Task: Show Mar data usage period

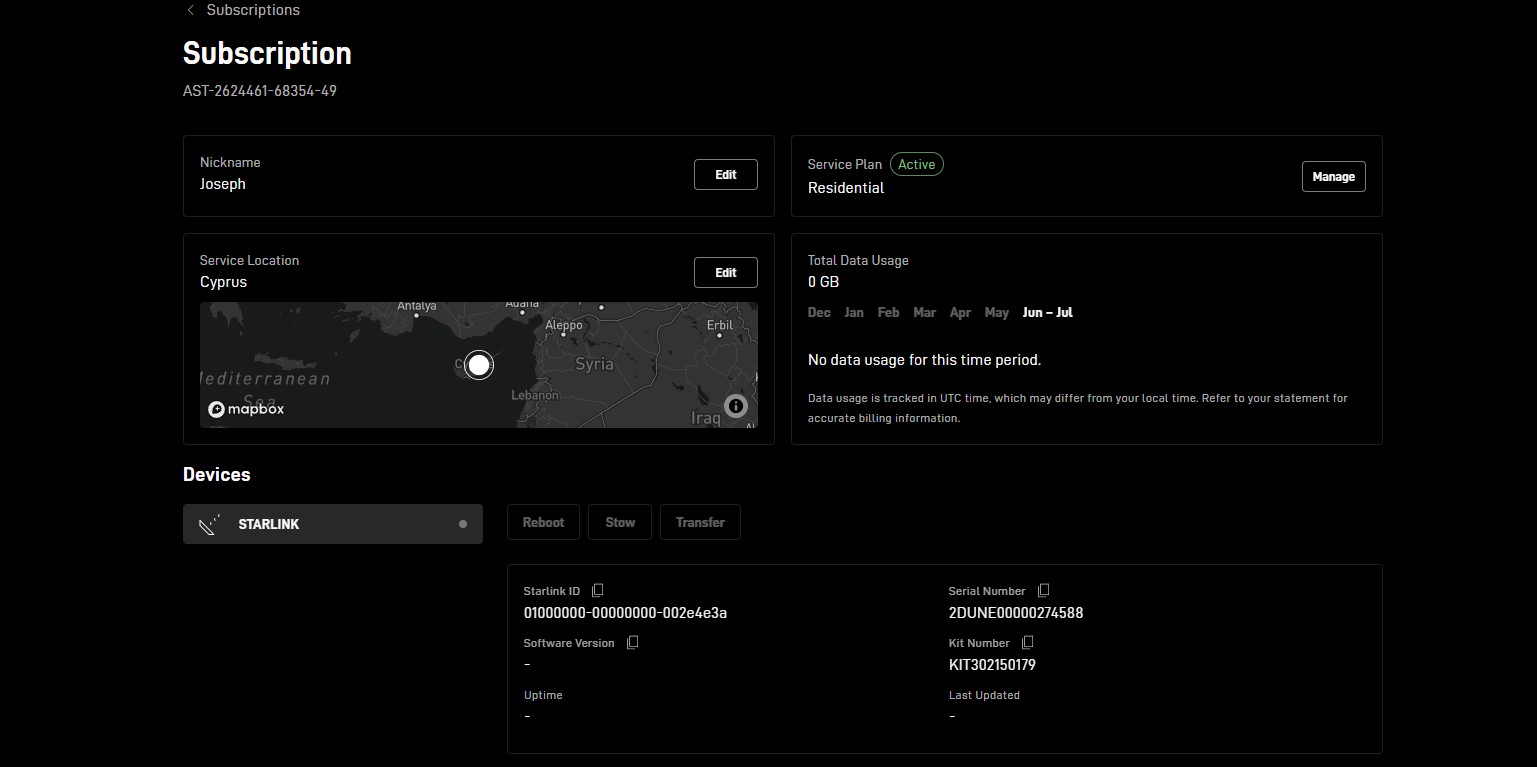Action: pyautogui.click(x=924, y=313)
